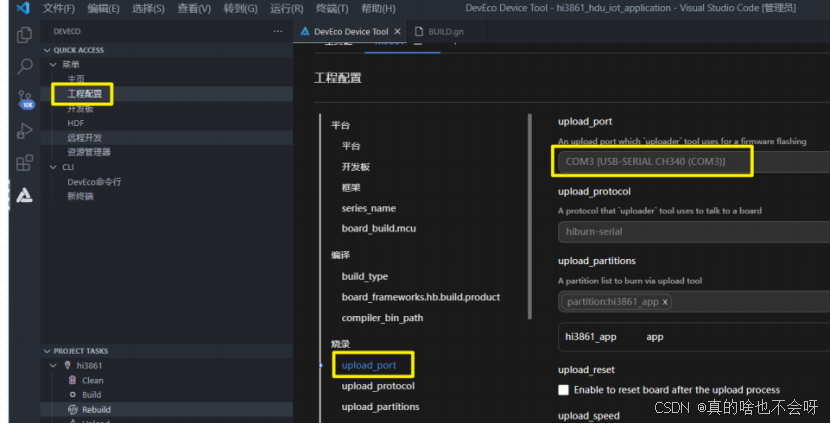Open DevEco命令行 under CLI
Screen dimensions: 831x424
point(94,182)
